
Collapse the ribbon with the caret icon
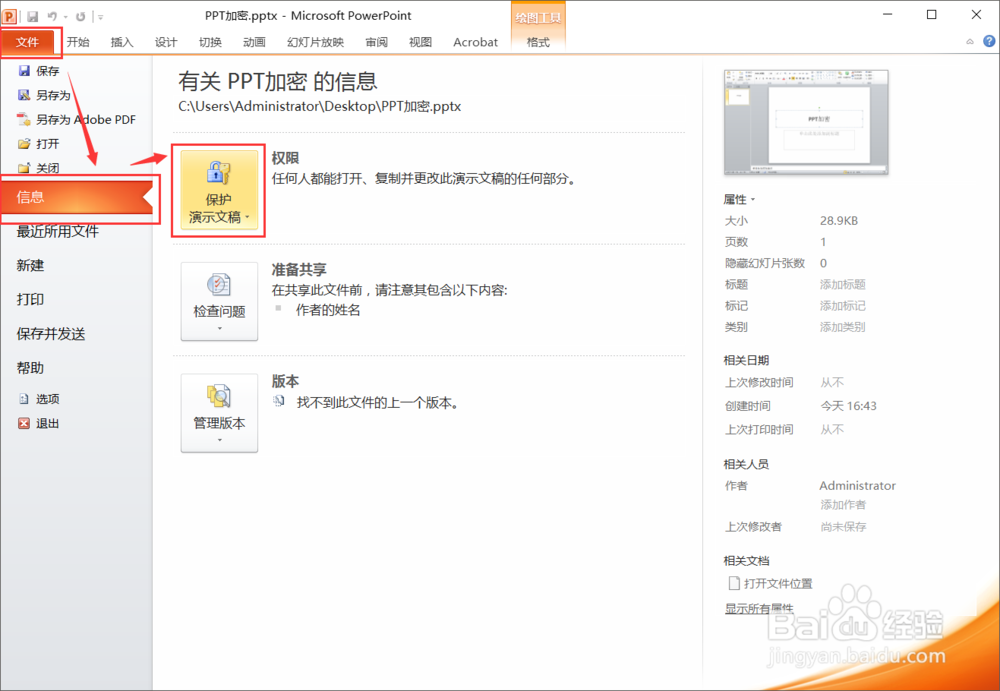[969, 41]
